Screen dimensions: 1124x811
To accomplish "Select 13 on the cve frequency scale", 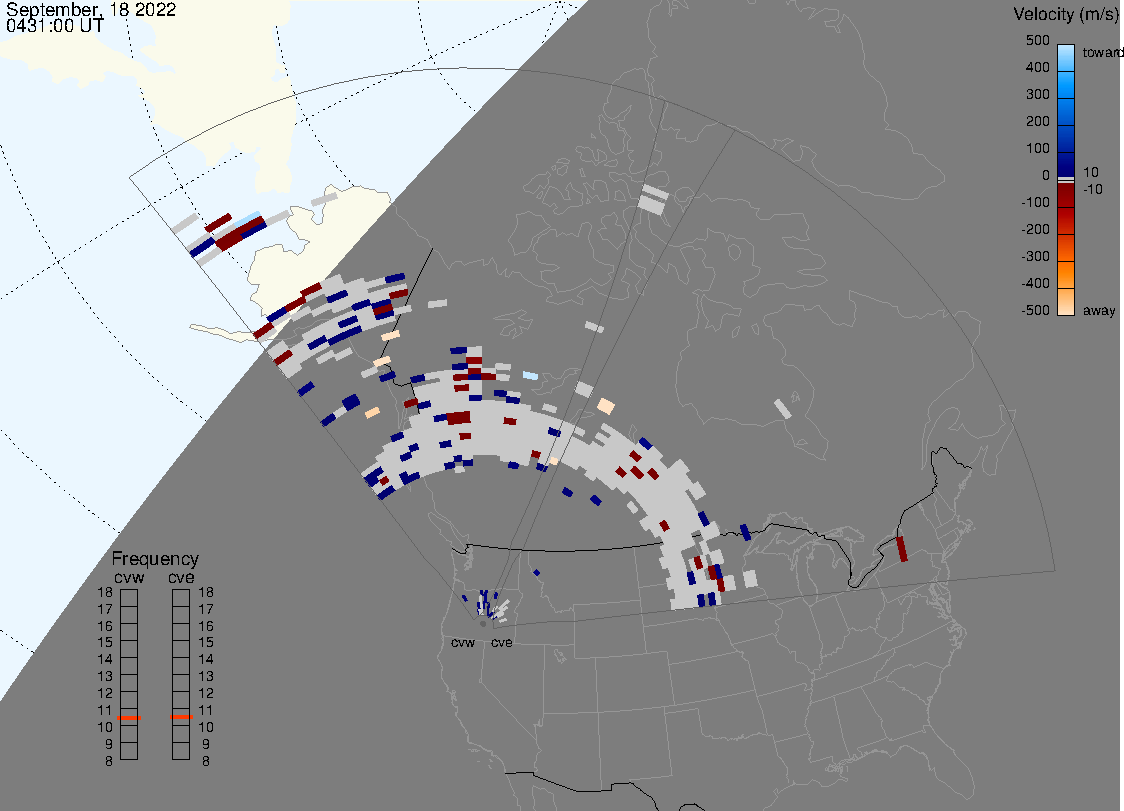I will point(206,676).
